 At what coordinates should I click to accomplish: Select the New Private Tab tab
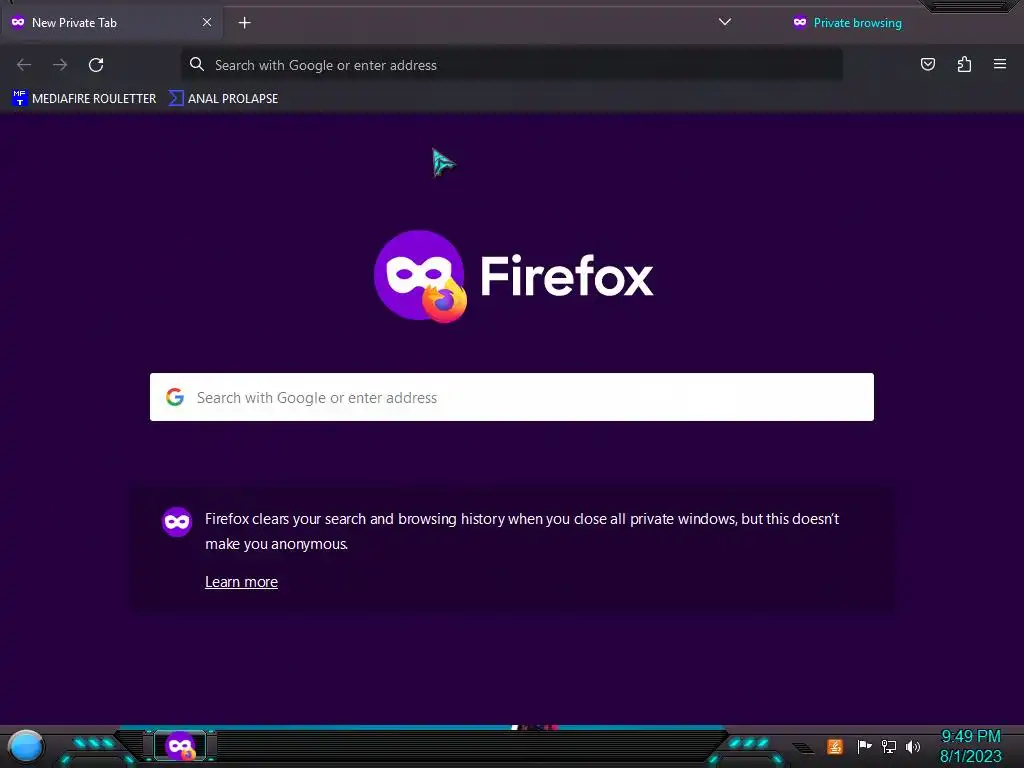coord(111,22)
